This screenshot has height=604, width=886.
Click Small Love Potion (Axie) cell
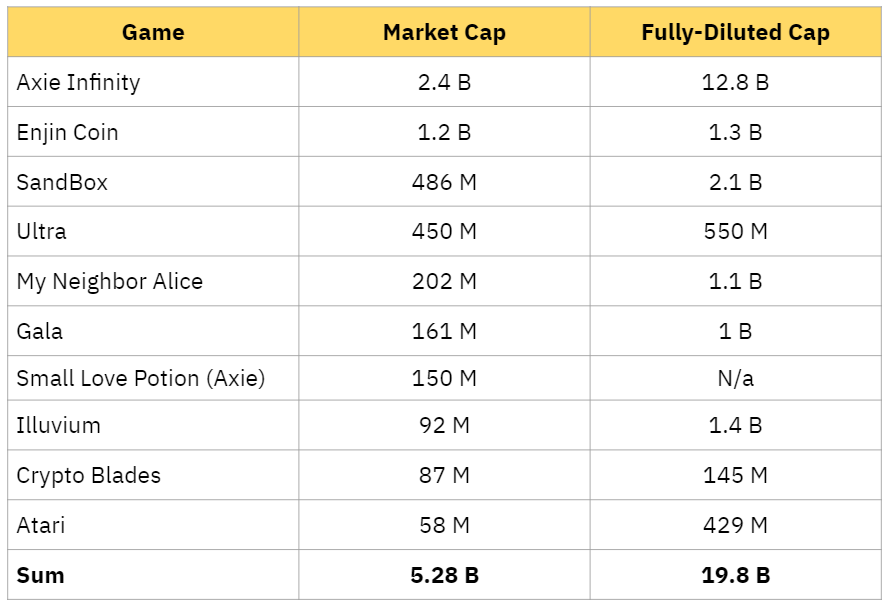pyautogui.click(x=140, y=379)
